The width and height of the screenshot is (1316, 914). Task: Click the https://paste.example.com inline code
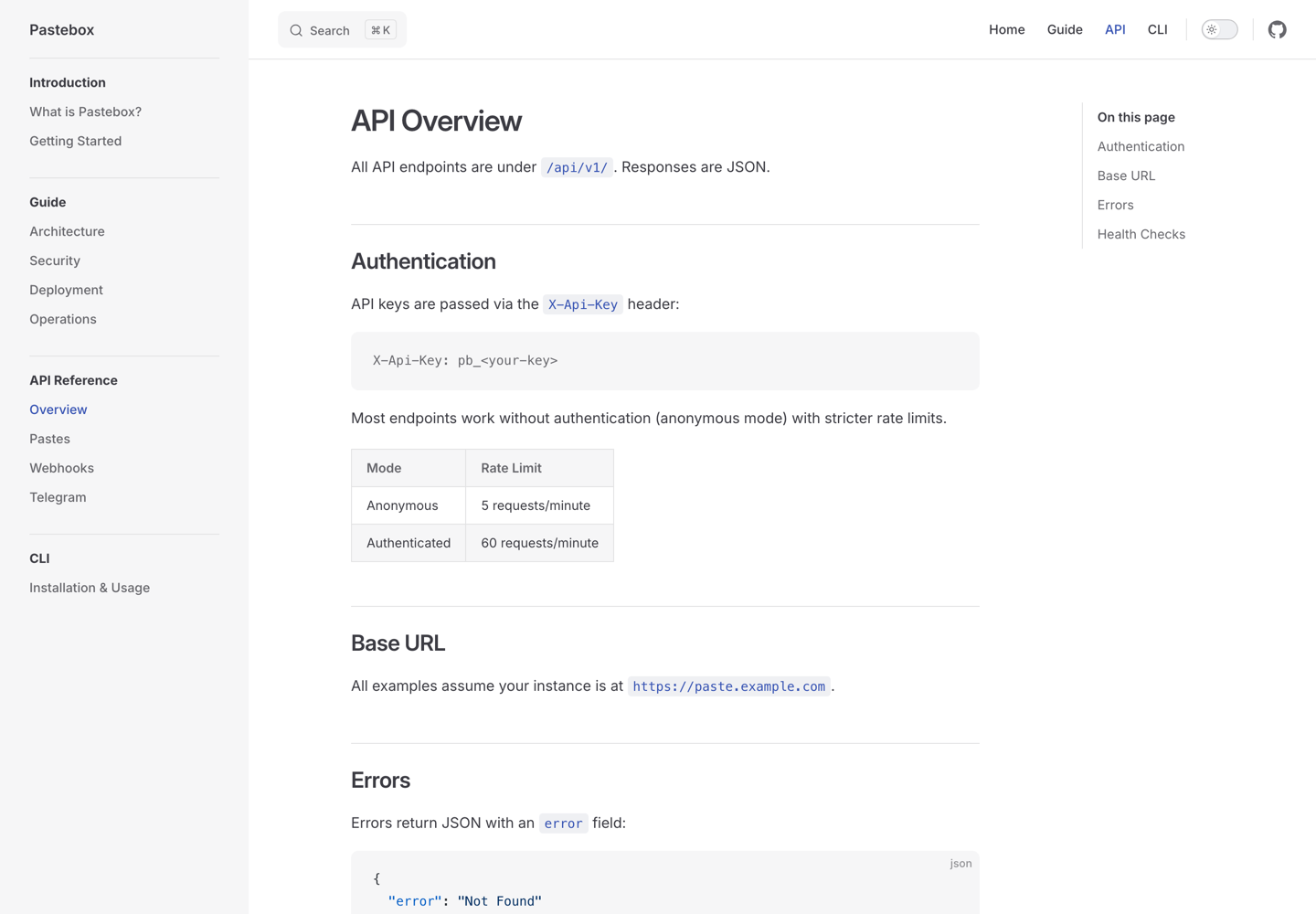pyautogui.click(x=729, y=686)
